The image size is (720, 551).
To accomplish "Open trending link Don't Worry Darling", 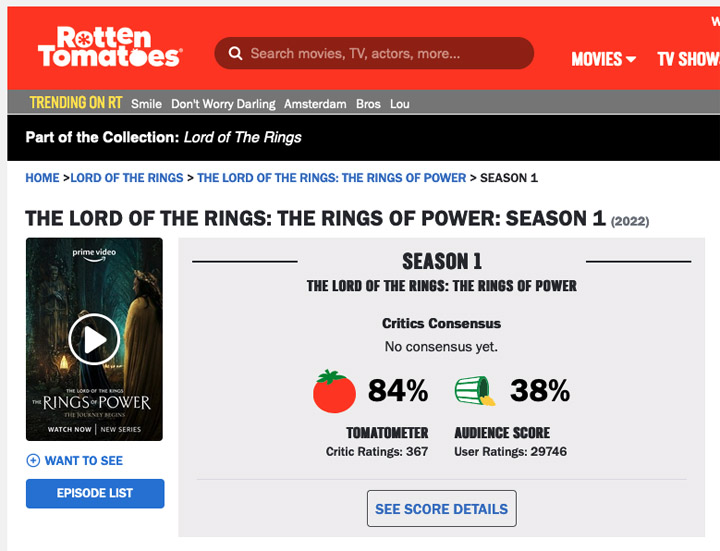I will click(223, 104).
